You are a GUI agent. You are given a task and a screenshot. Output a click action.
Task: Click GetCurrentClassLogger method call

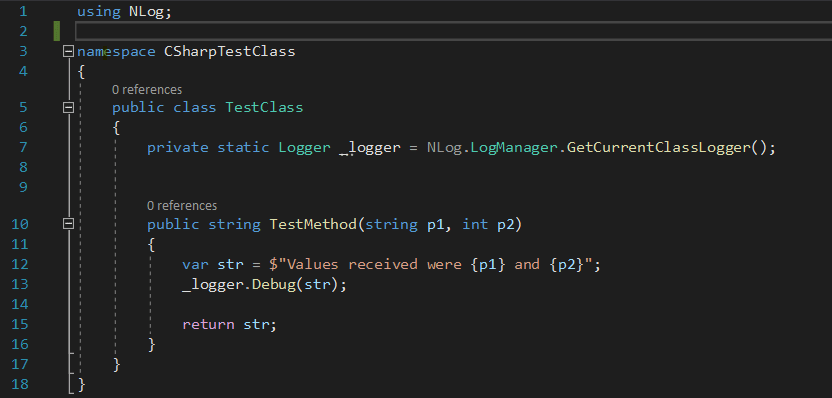tap(658, 147)
